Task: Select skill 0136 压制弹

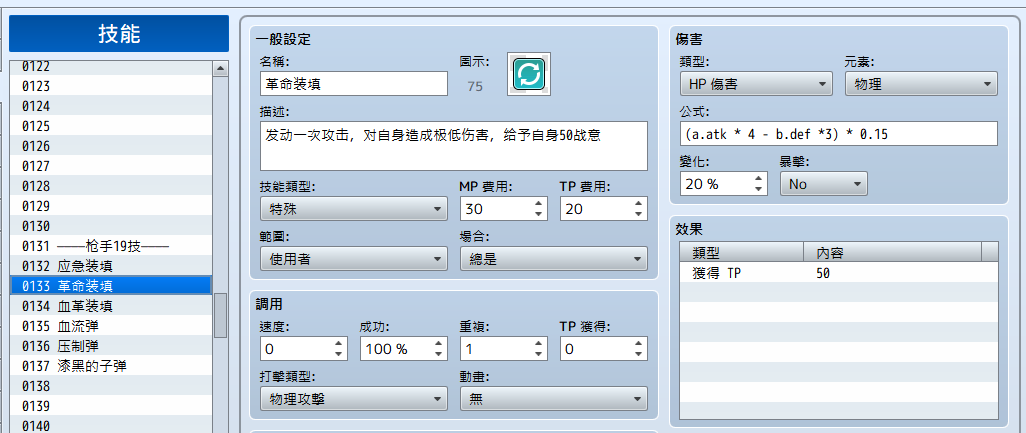Action: click(x=111, y=345)
